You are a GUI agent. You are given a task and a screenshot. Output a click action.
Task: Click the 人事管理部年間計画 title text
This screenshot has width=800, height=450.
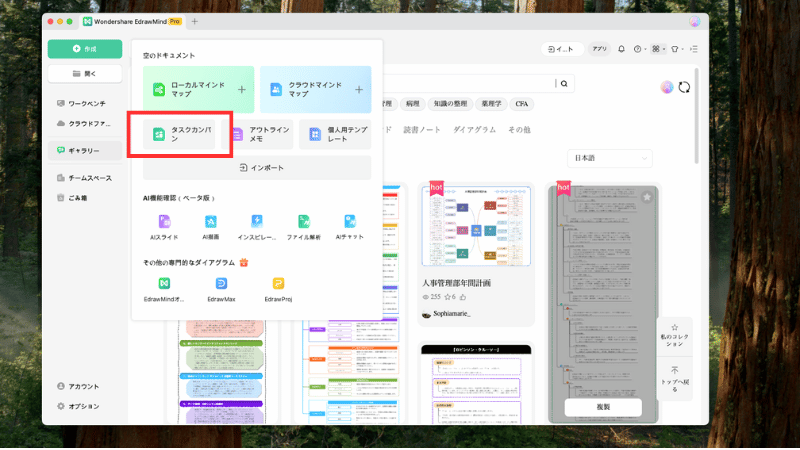(x=456, y=283)
